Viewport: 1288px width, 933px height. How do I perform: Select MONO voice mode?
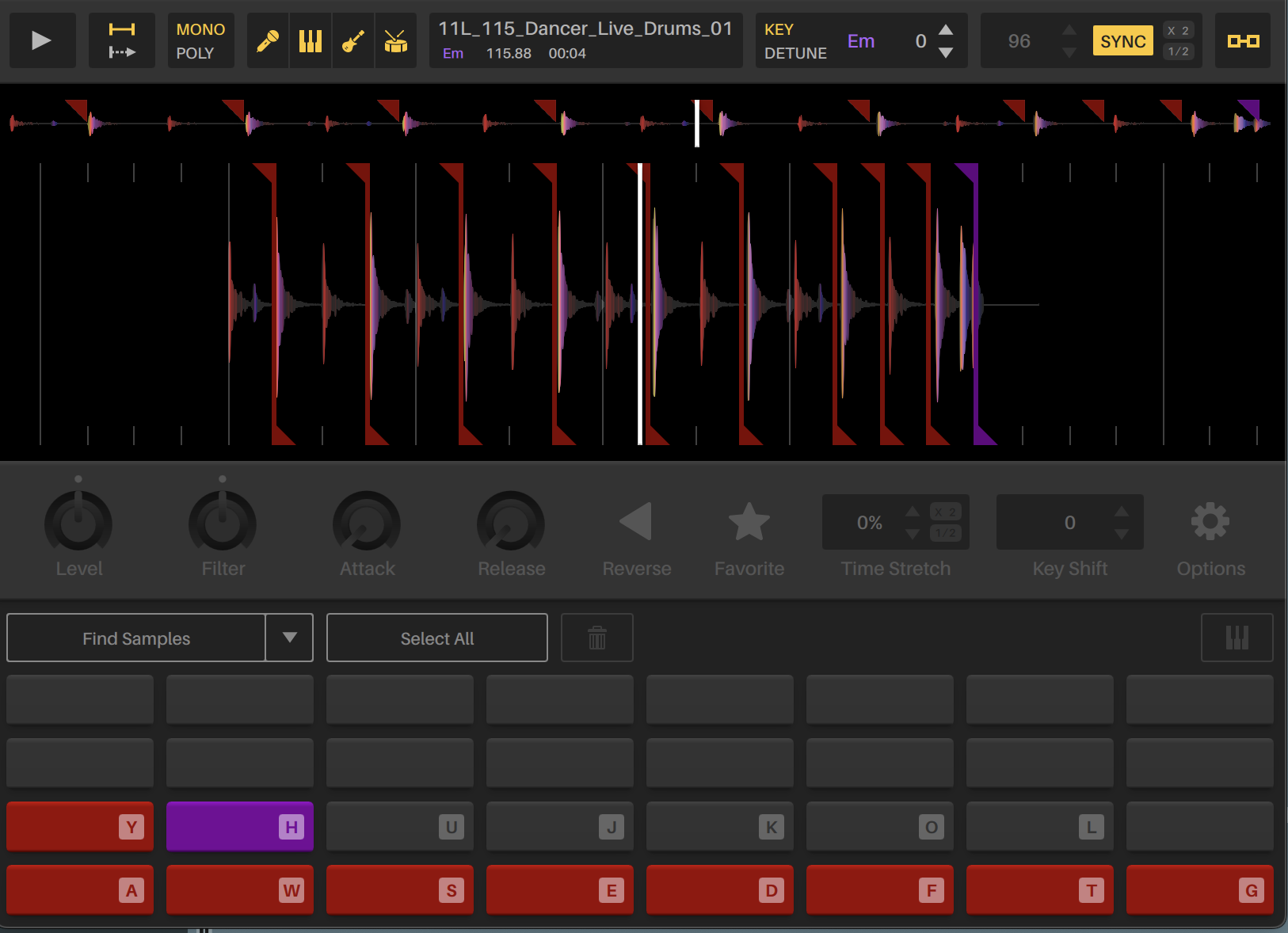(200, 29)
